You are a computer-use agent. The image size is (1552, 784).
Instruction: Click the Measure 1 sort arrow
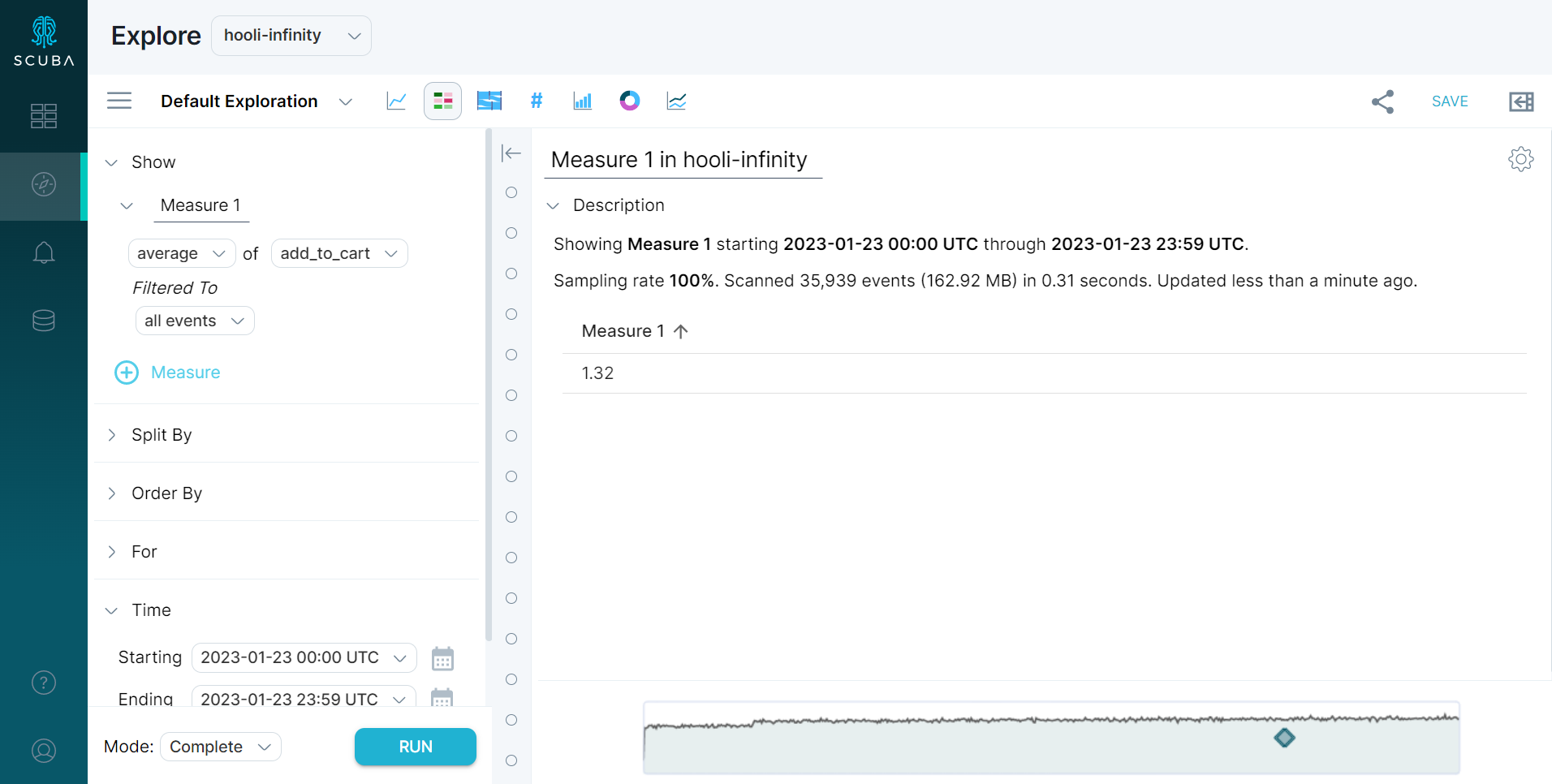[681, 331]
